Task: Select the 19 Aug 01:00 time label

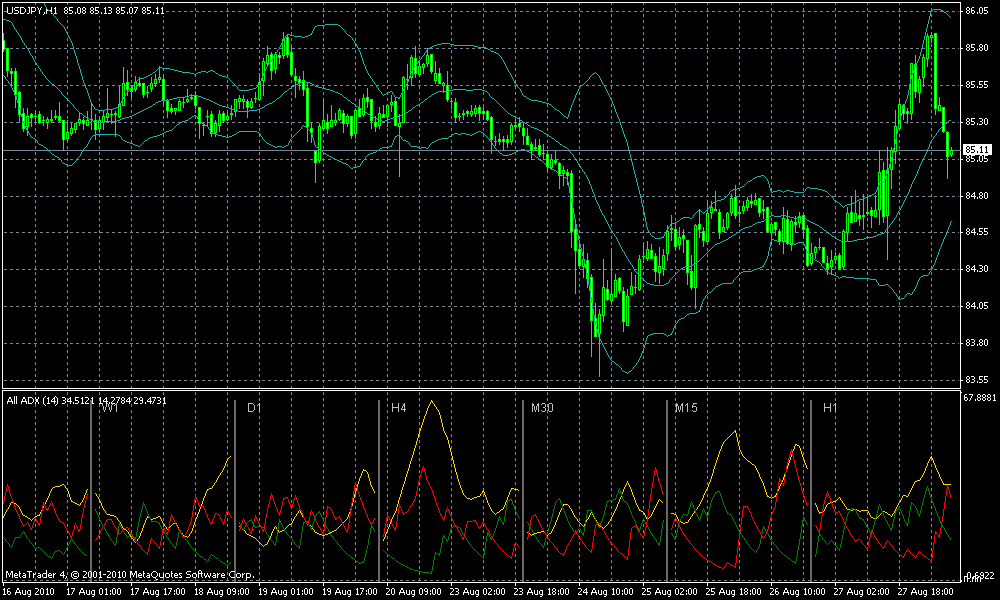Action: pyautogui.click(x=286, y=592)
